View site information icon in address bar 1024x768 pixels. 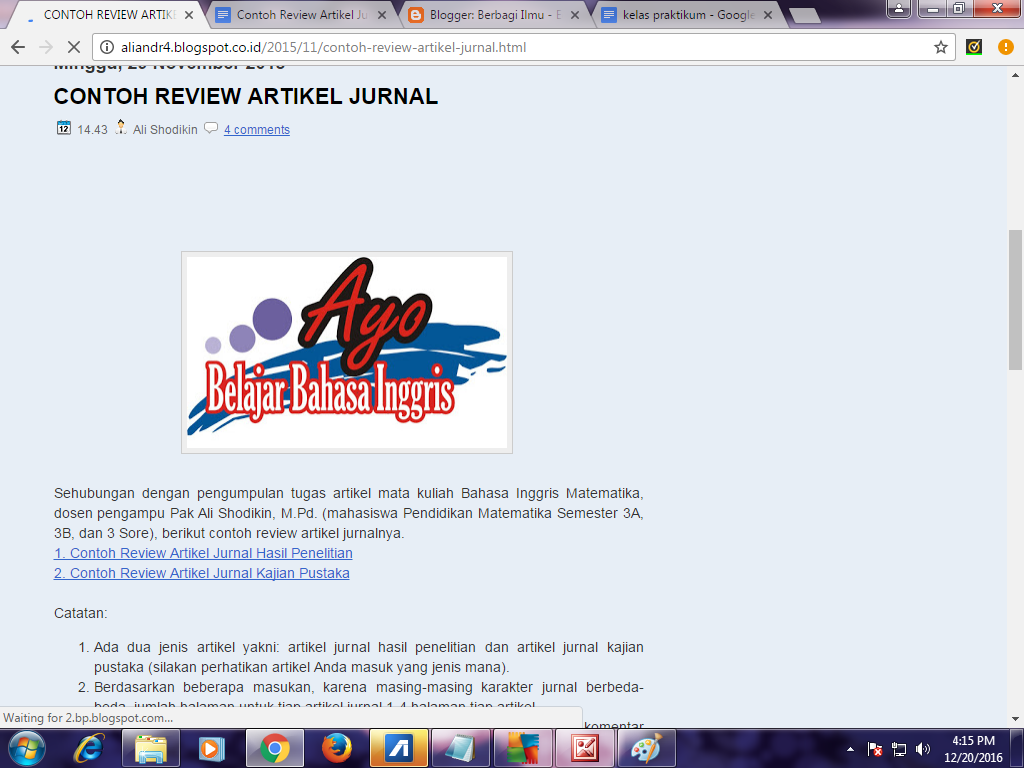(x=107, y=47)
